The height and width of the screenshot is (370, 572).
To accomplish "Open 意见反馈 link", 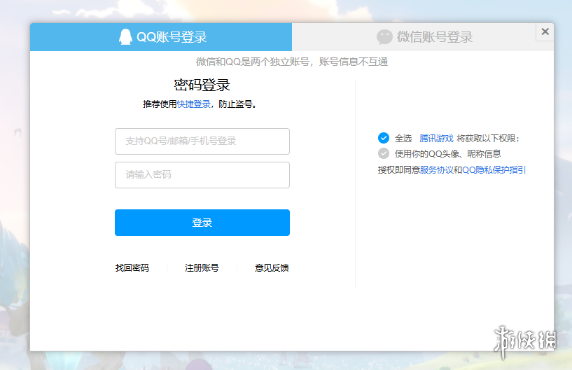I will 272,268.
